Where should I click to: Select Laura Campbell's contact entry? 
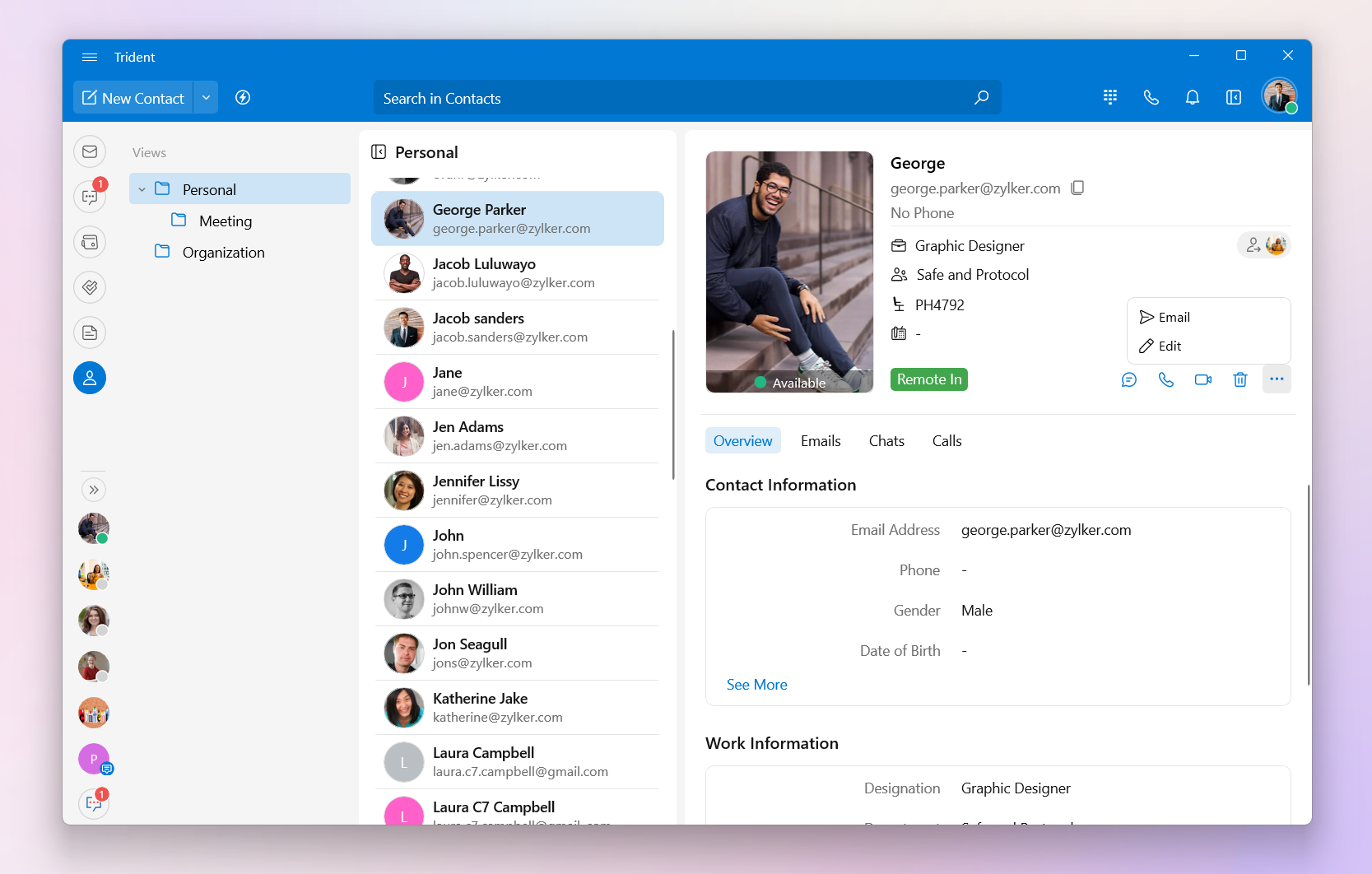(518, 762)
